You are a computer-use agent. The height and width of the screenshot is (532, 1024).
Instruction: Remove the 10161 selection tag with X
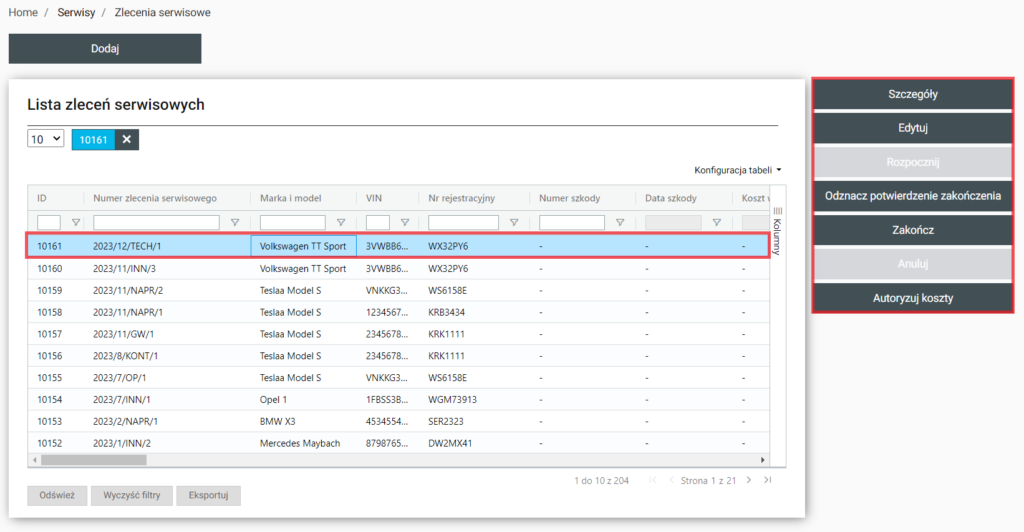(x=127, y=140)
